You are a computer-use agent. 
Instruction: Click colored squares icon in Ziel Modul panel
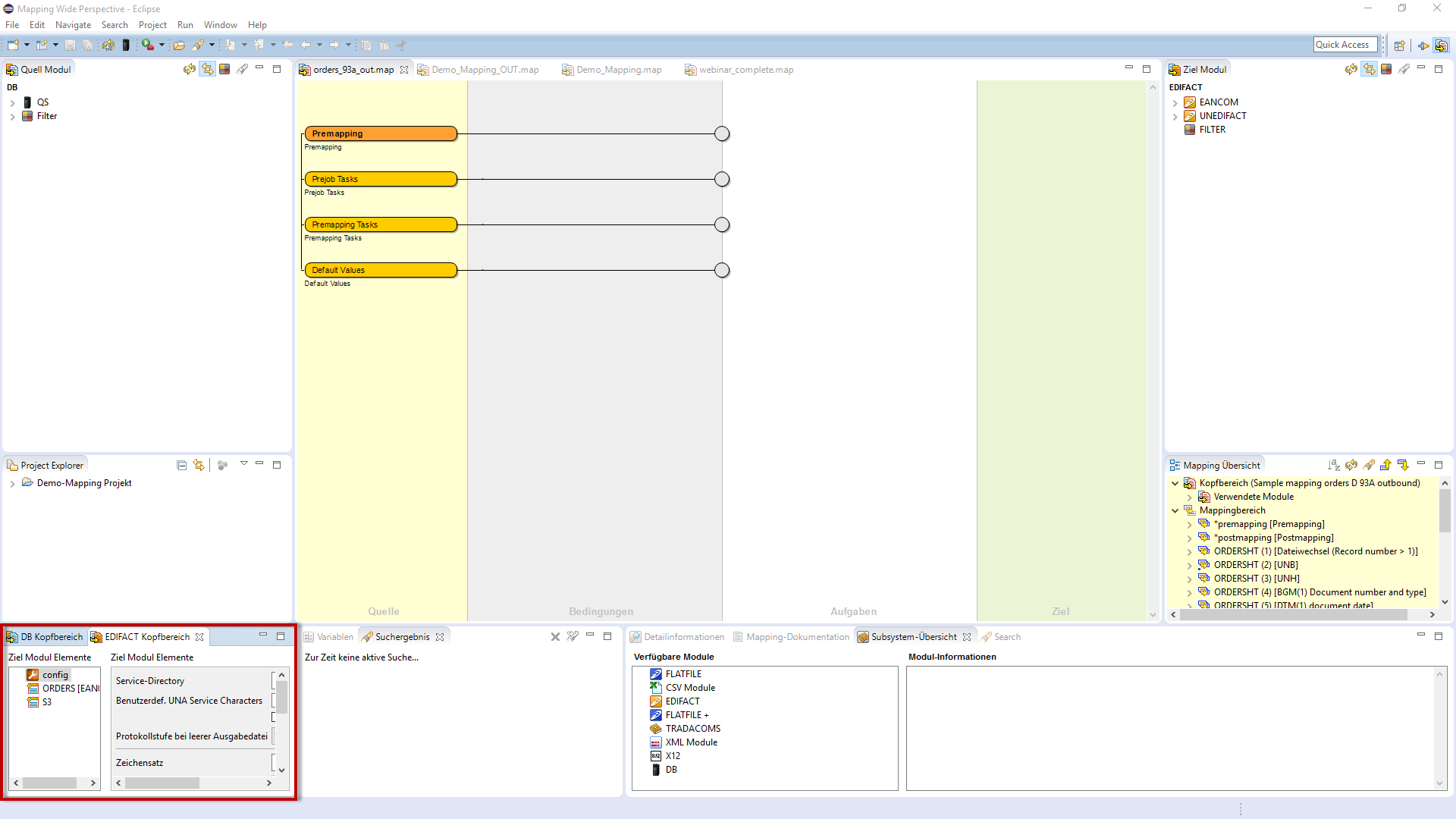click(1386, 69)
